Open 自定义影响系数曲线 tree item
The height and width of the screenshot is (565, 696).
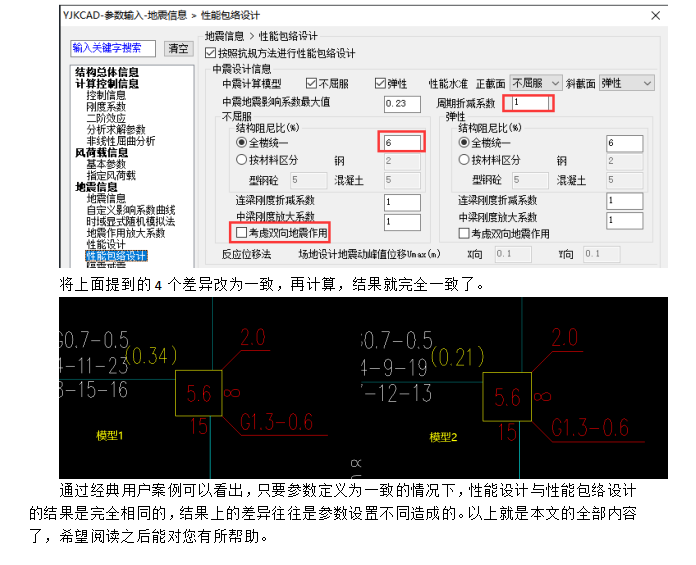click(x=130, y=210)
